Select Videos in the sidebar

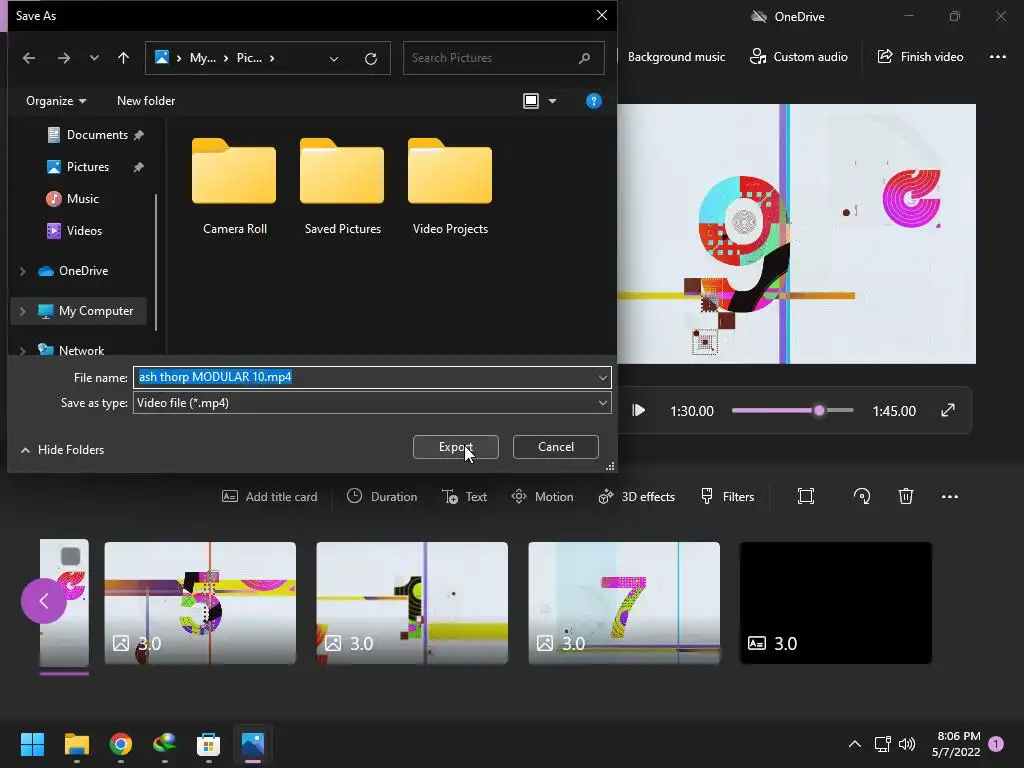(84, 231)
